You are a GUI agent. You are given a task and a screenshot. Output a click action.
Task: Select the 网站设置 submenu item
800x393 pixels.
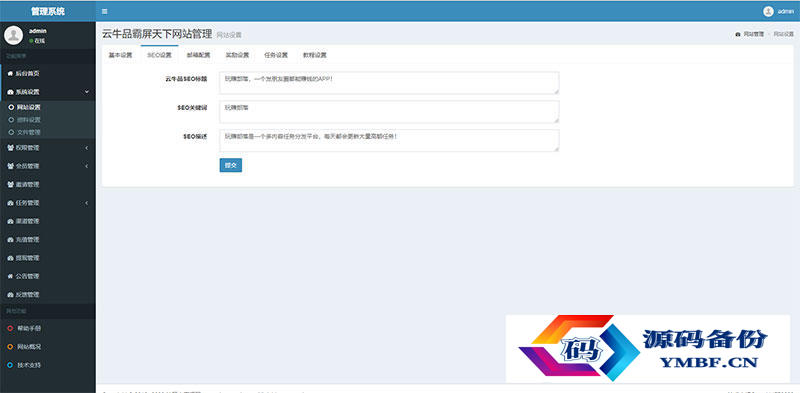(47, 107)
